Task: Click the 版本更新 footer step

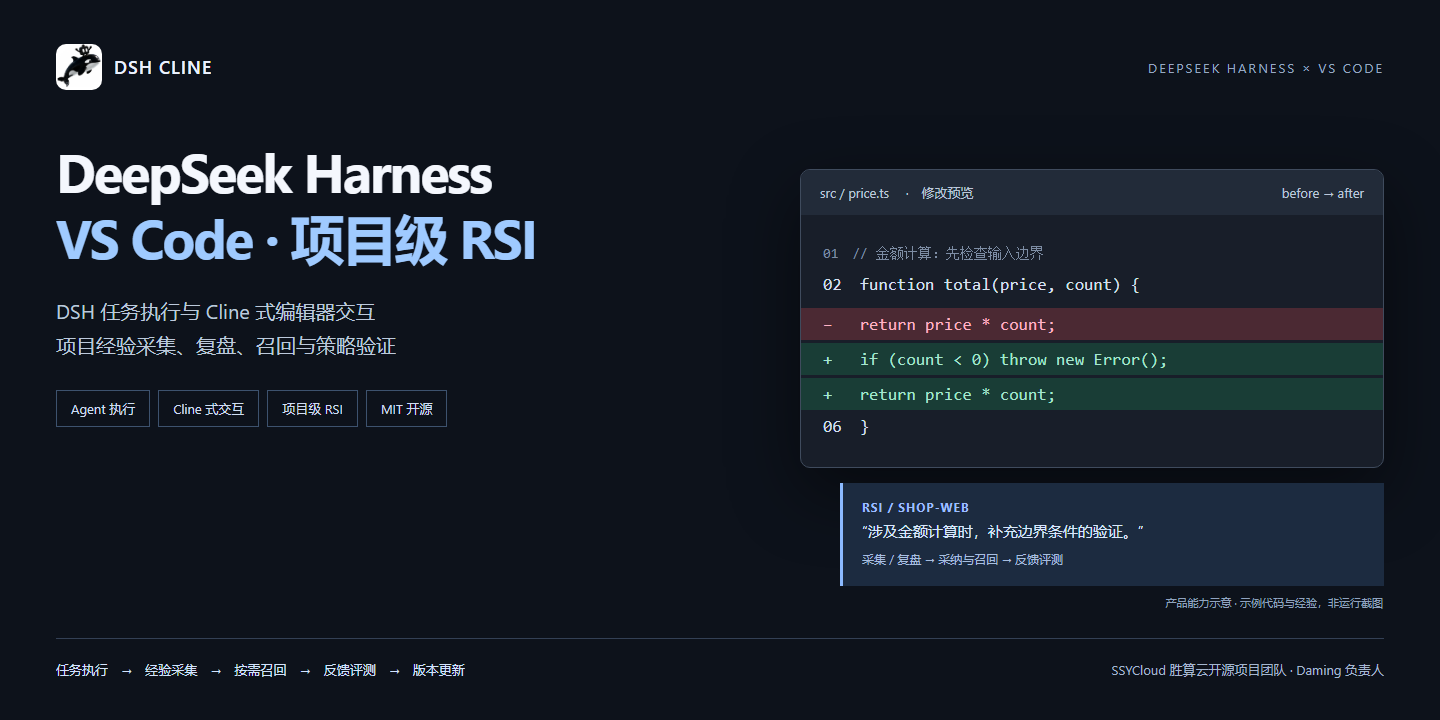Action: (439, 670)
